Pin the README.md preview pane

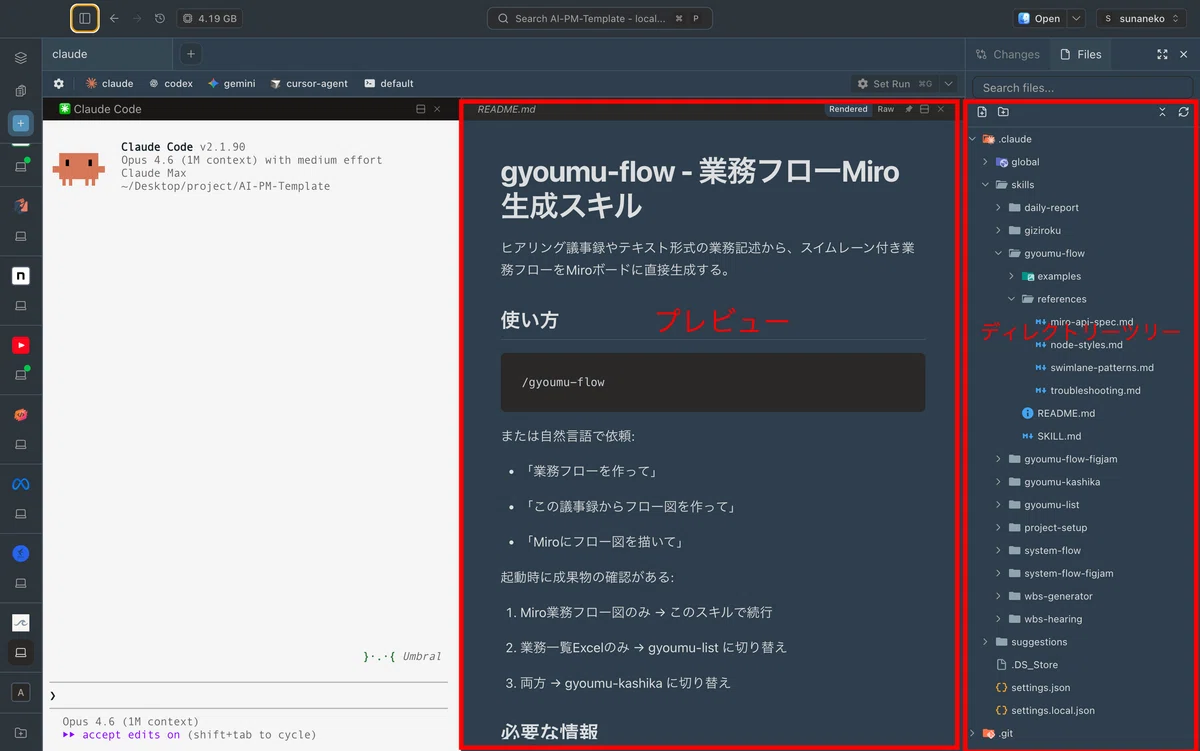pyautogui.click(x=909, y=109)
